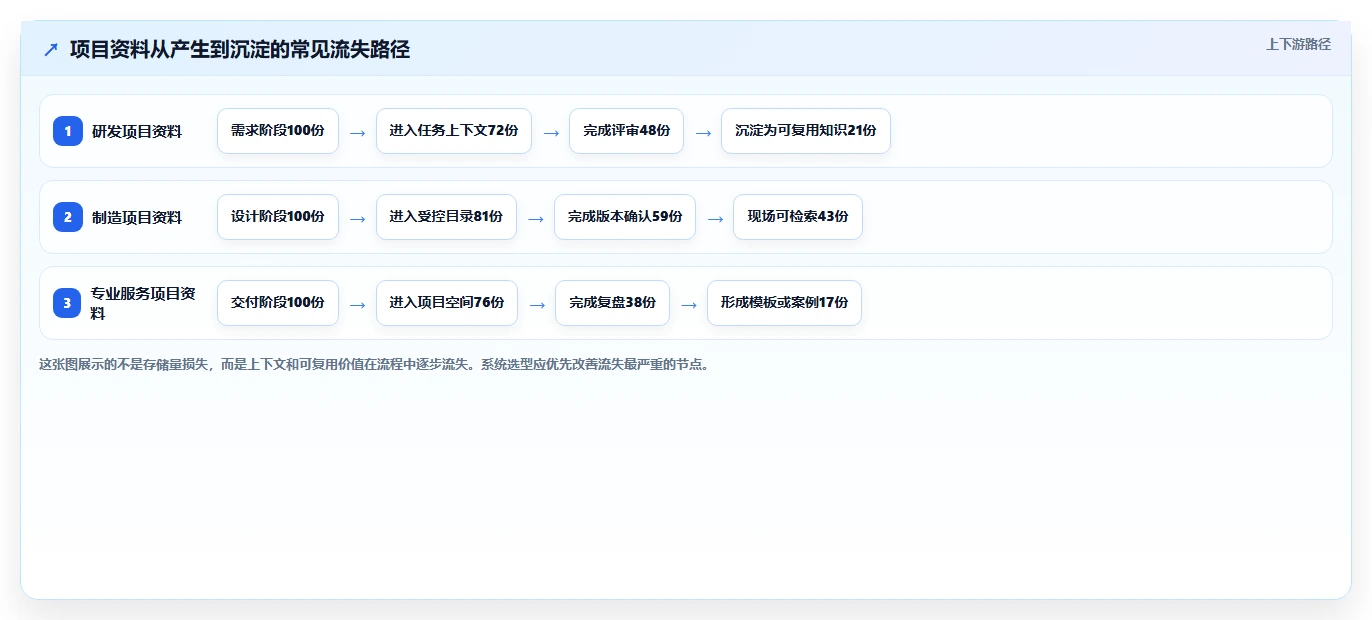Click the 交付阶段100份 step box
This screenshot has width=1372, height=620.
tap(278, 303)
